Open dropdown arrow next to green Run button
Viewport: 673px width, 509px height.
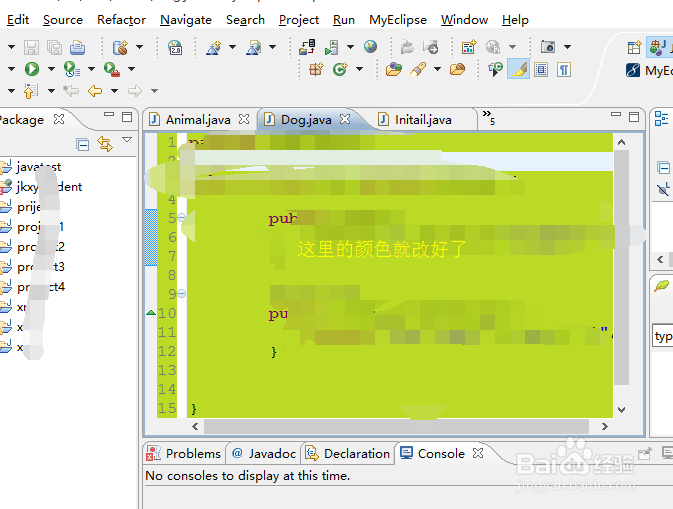click(51, 69)
